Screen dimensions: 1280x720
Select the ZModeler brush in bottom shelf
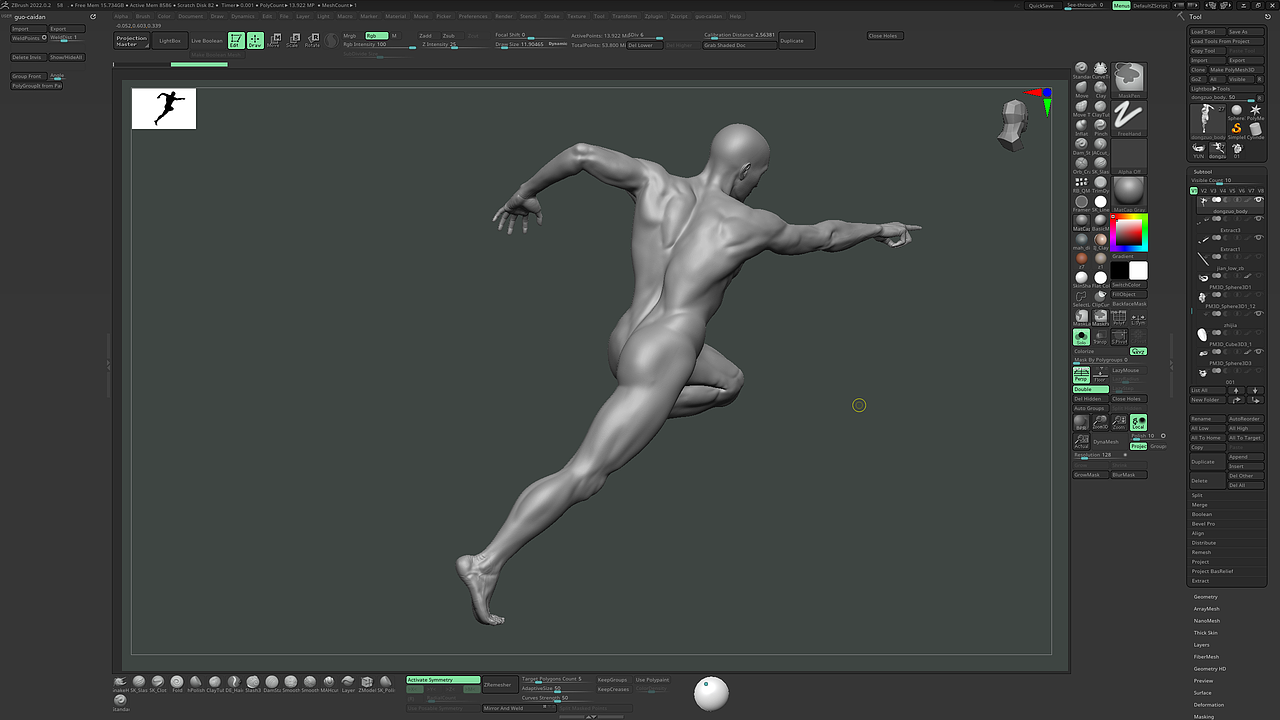tap(367, 683)
